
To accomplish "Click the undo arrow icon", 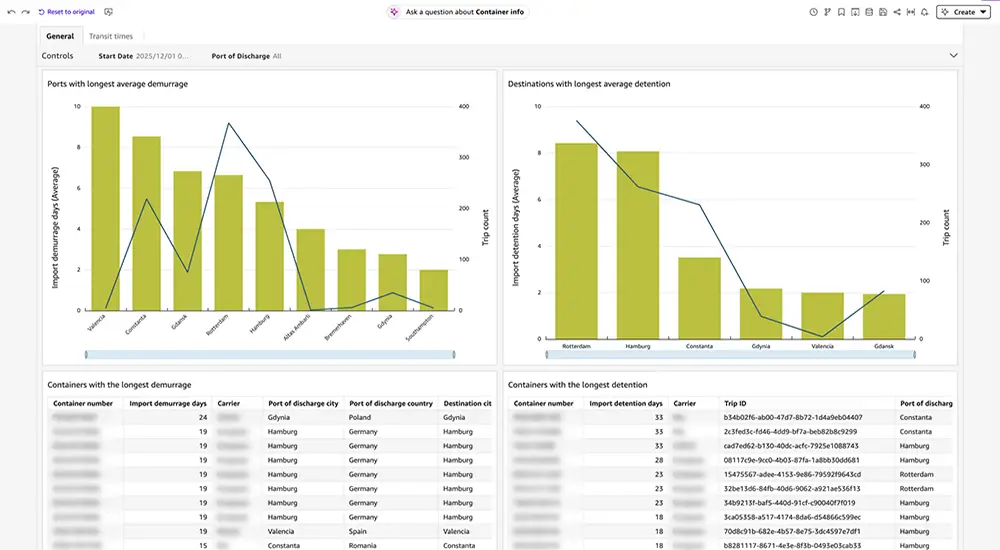I will (11, 12).
